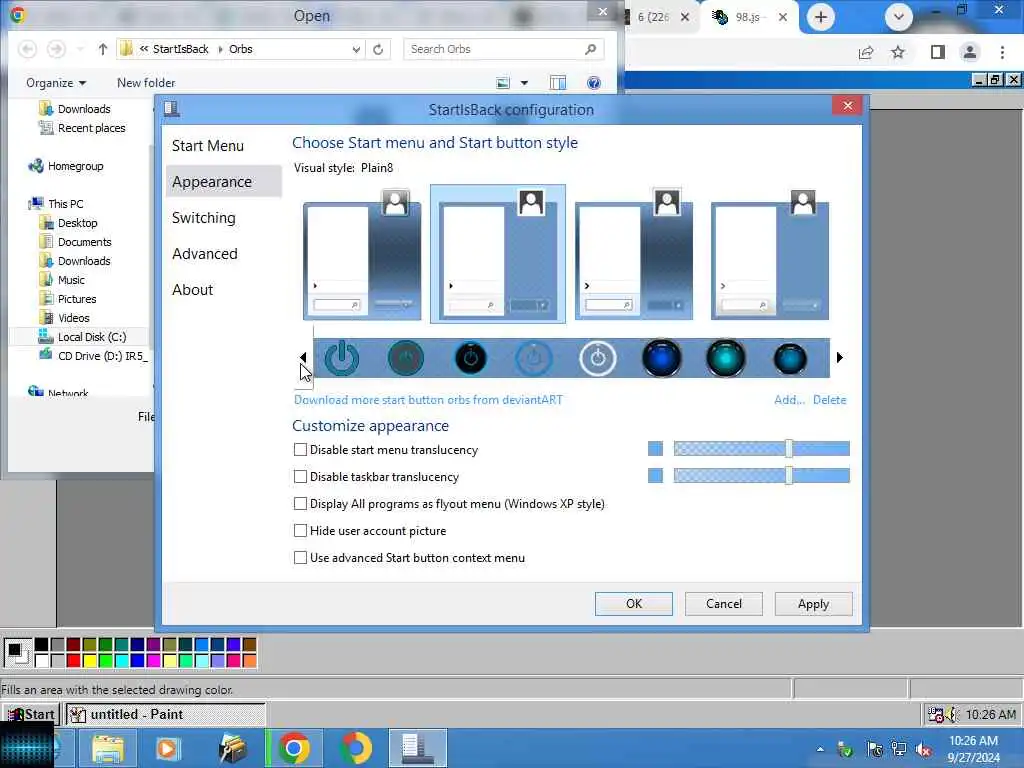Image resolution: width=1024 pixels, height=768 pixels.
Task: Select Pictures under This PC
Action: tap(68, 299)
